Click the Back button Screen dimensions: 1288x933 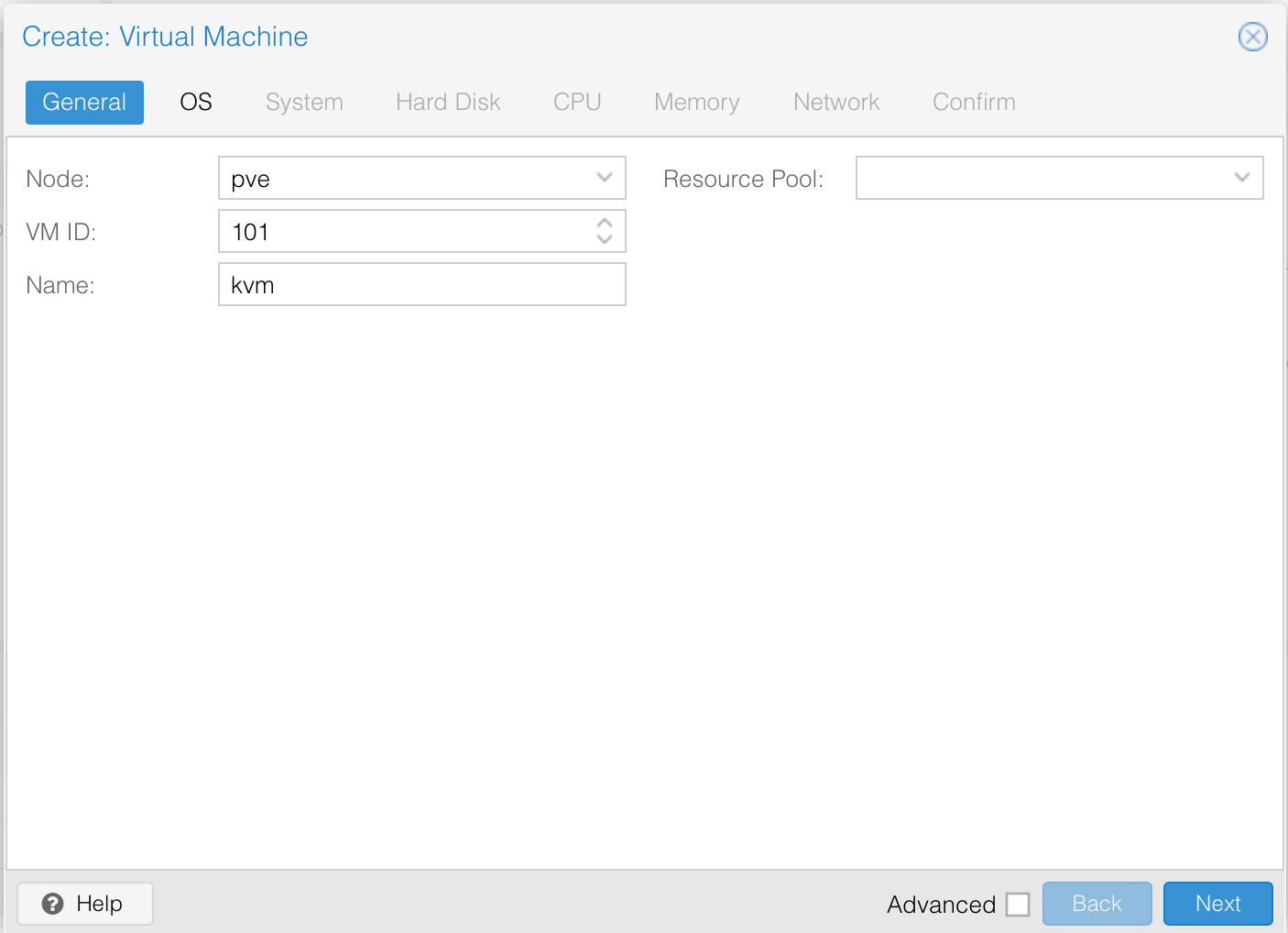[x=1097, y=904]
